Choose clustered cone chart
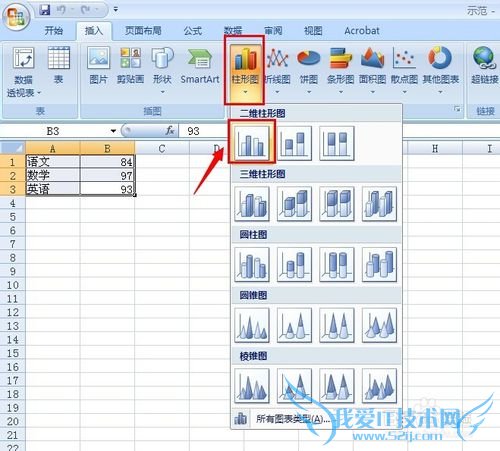The image size is (500, 451). click(252, 325)
